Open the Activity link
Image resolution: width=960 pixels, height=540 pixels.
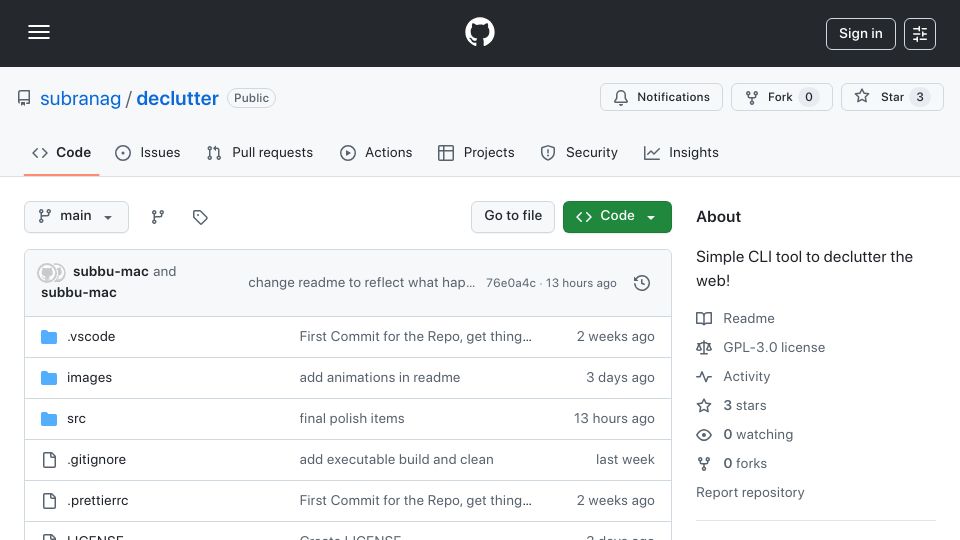tap(746, 377)
